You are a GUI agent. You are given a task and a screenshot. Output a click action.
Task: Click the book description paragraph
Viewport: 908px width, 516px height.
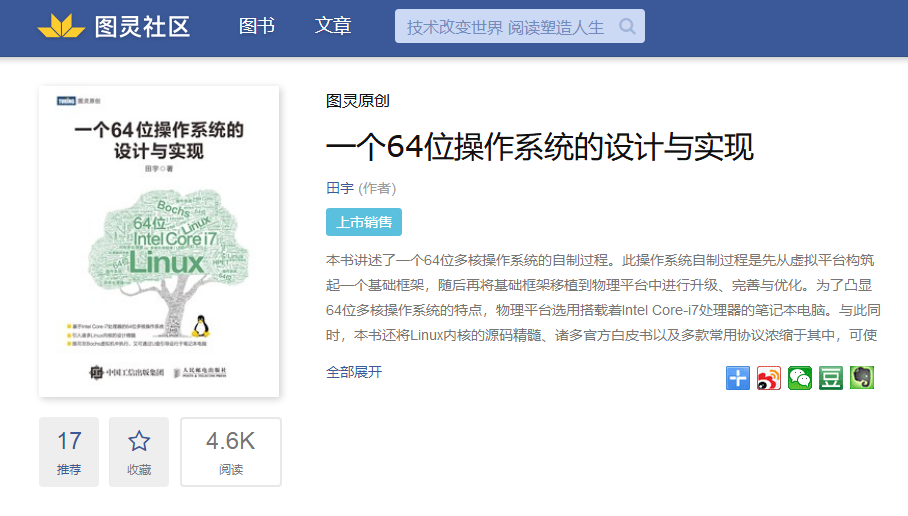(603, 298)
